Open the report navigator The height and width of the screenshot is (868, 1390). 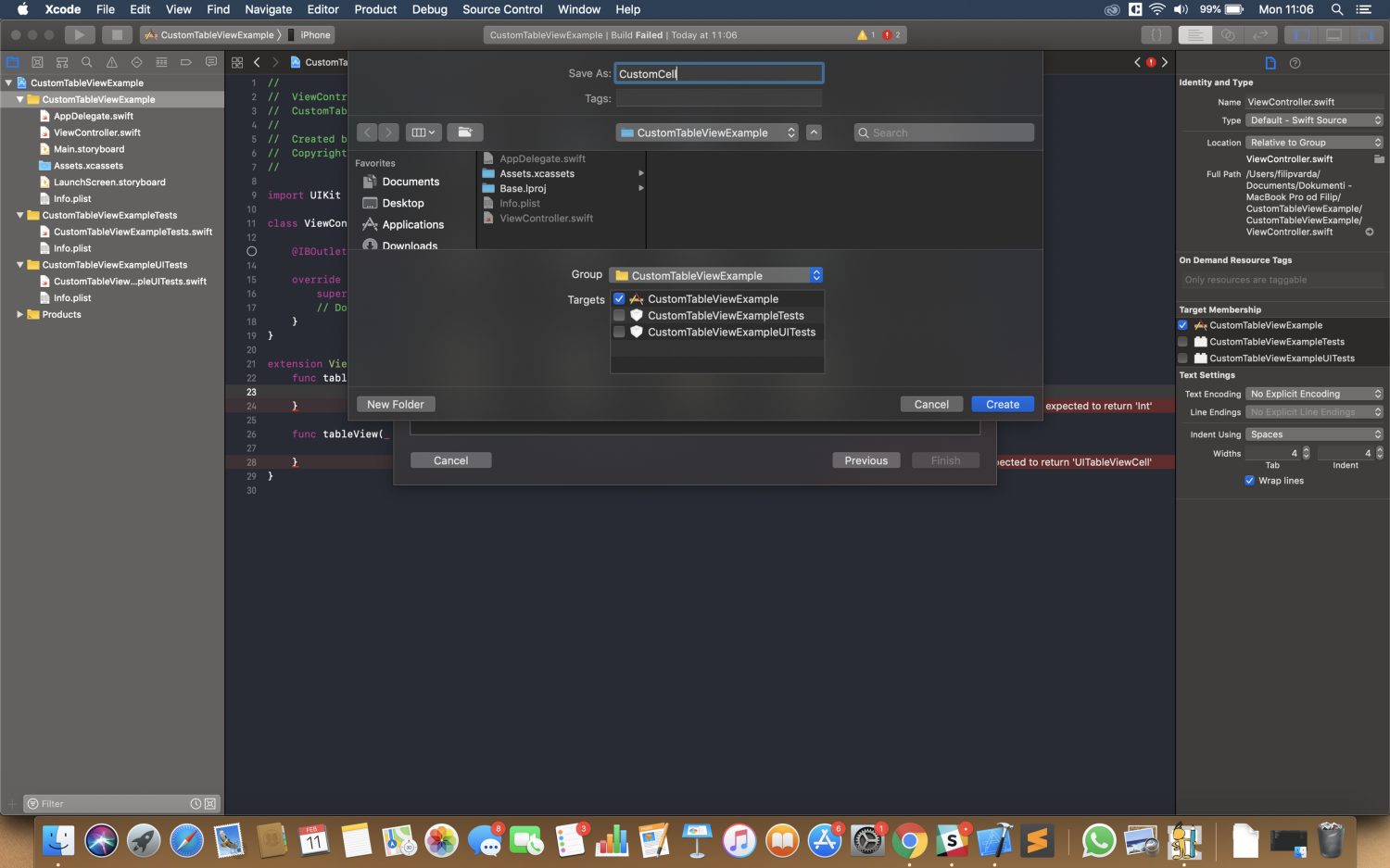coord(210,62)
